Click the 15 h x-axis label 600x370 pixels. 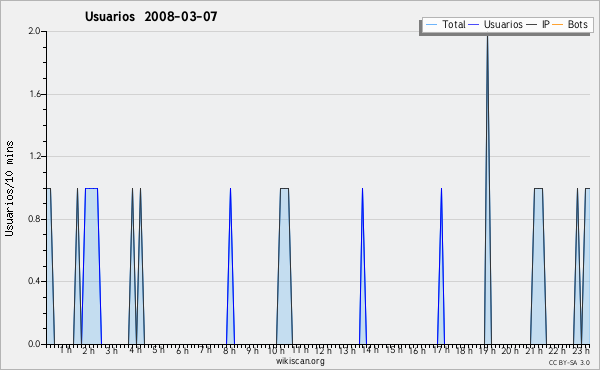pos(394,350)
